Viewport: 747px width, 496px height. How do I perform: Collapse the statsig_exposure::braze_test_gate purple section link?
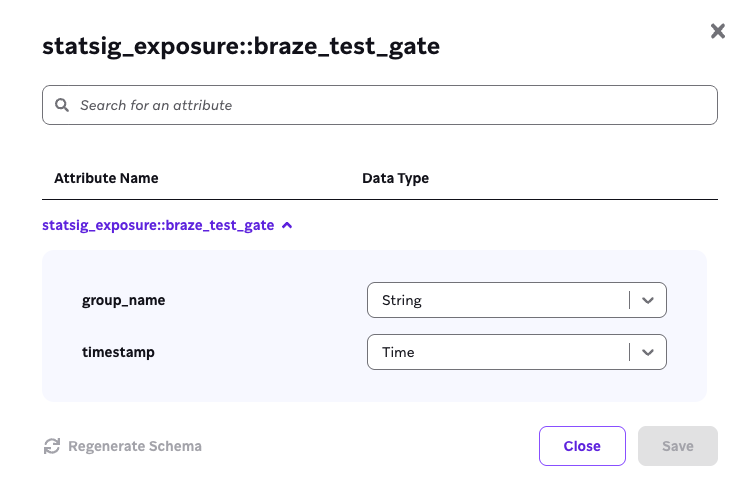coord(158,225)
